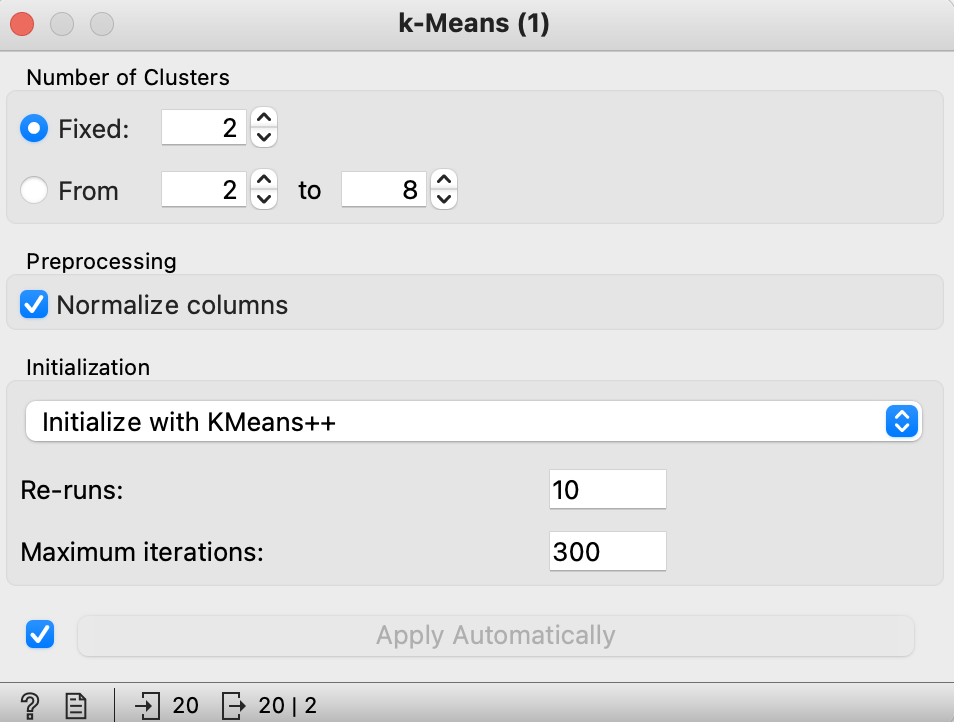Increase the Fixed cluster count
Image resolution: width=954 pixels, height=722 pixels.
pos(264,118)
